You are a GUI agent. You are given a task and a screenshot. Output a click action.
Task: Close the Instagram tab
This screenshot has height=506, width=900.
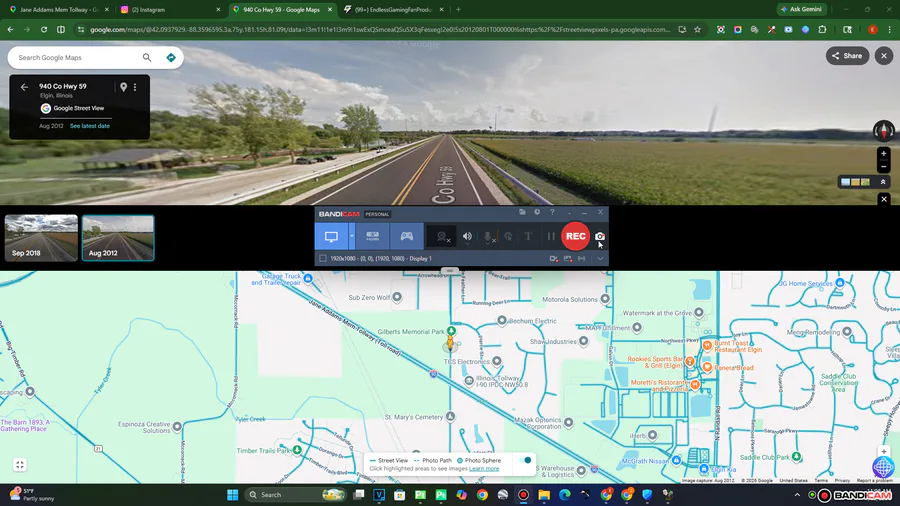[x=218, y=10]
